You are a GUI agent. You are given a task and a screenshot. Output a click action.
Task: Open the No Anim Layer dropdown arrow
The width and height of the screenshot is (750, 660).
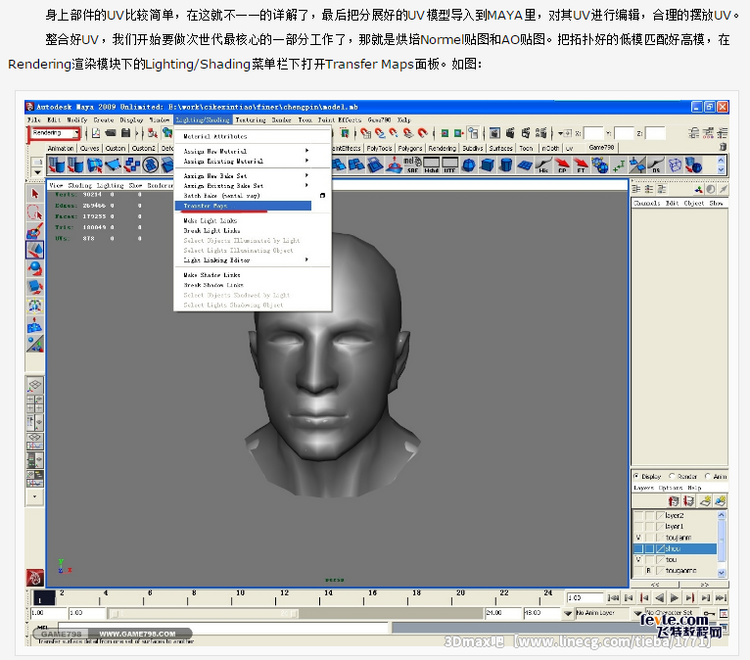[x=568, y=613]
